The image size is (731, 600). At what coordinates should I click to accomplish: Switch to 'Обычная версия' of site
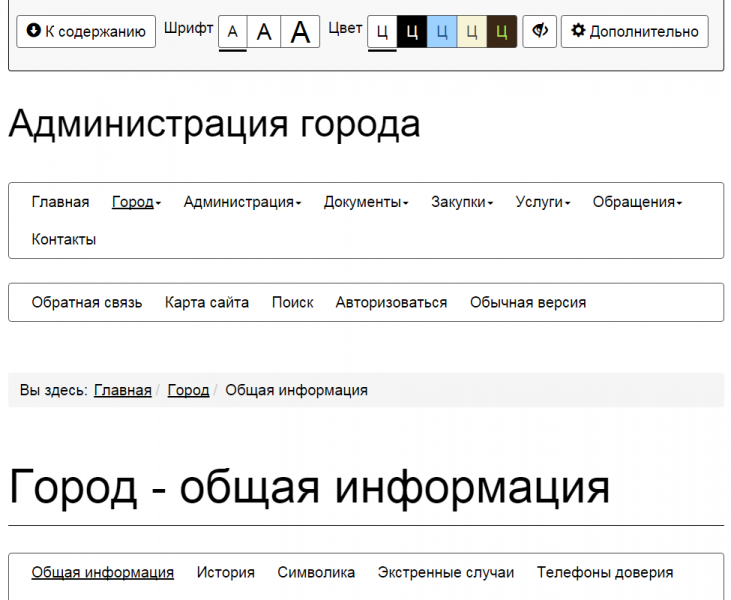click(x=528, y=302)
